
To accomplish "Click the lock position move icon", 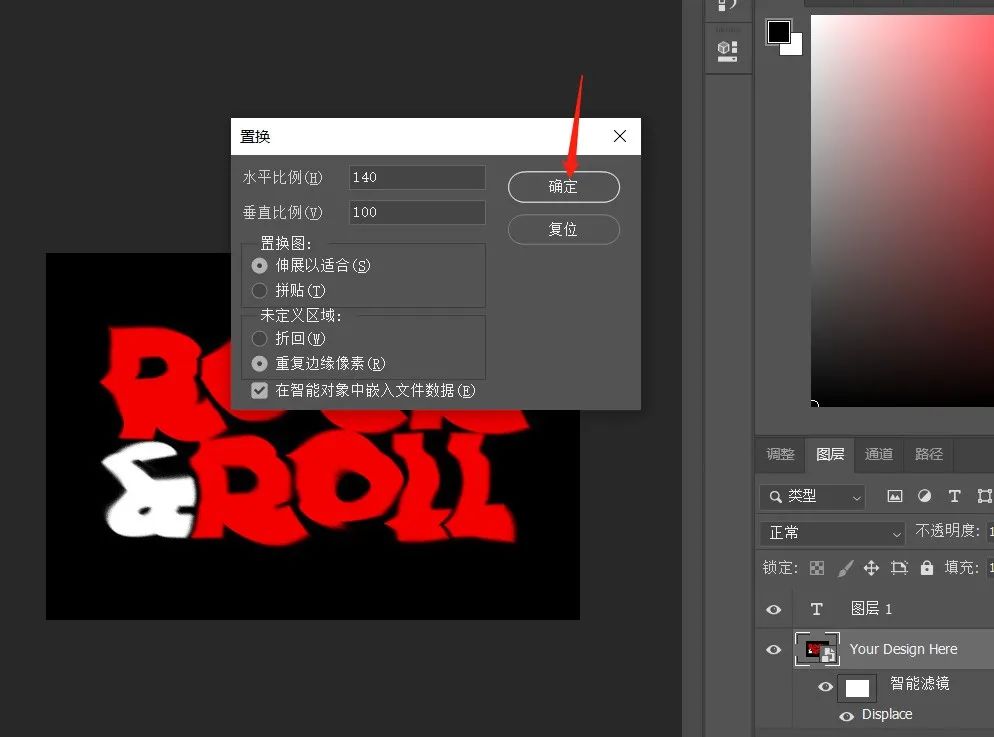I will [x=871, y=568].
